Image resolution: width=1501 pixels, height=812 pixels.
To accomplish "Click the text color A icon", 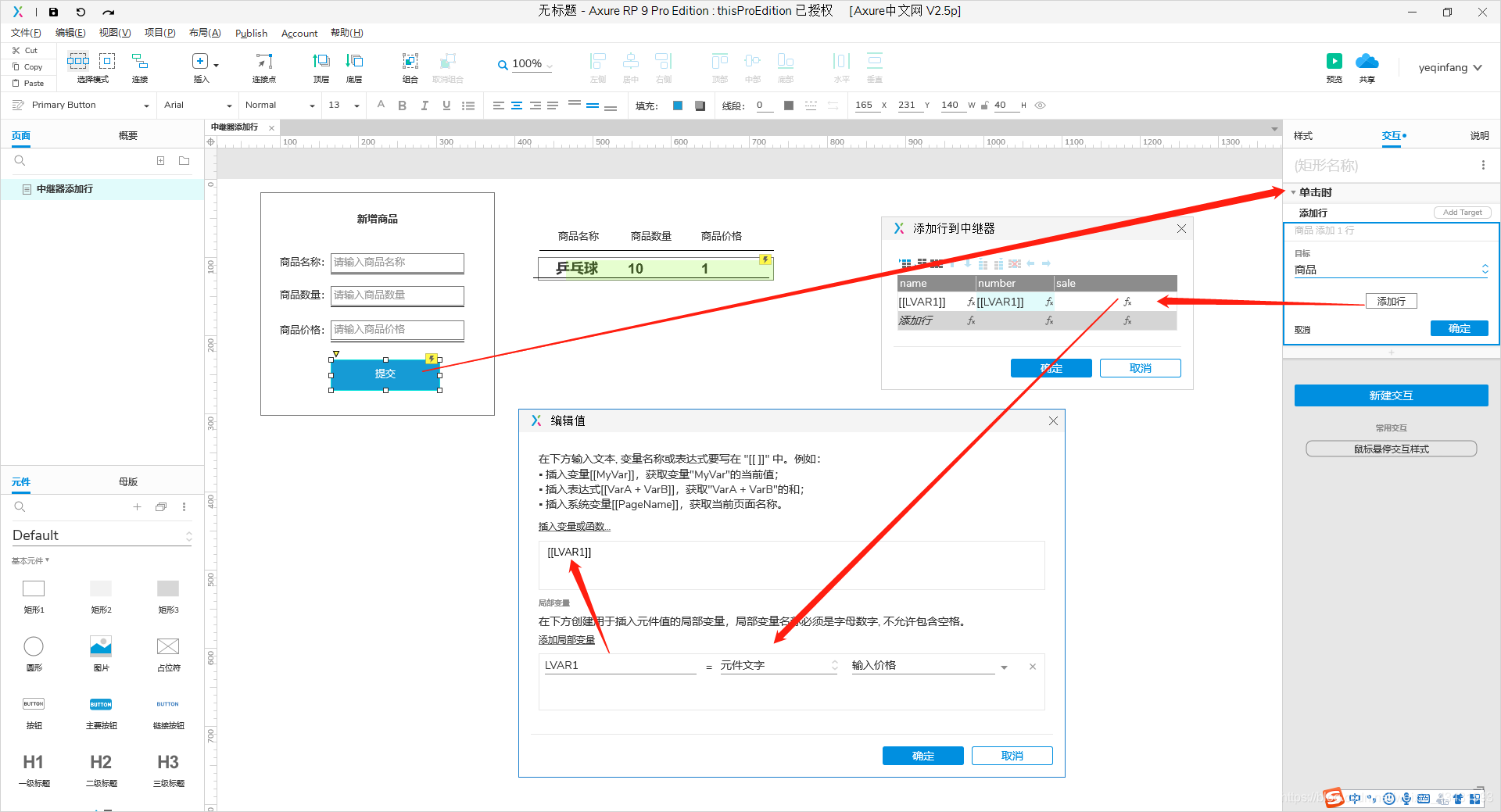I will [381, 105].
